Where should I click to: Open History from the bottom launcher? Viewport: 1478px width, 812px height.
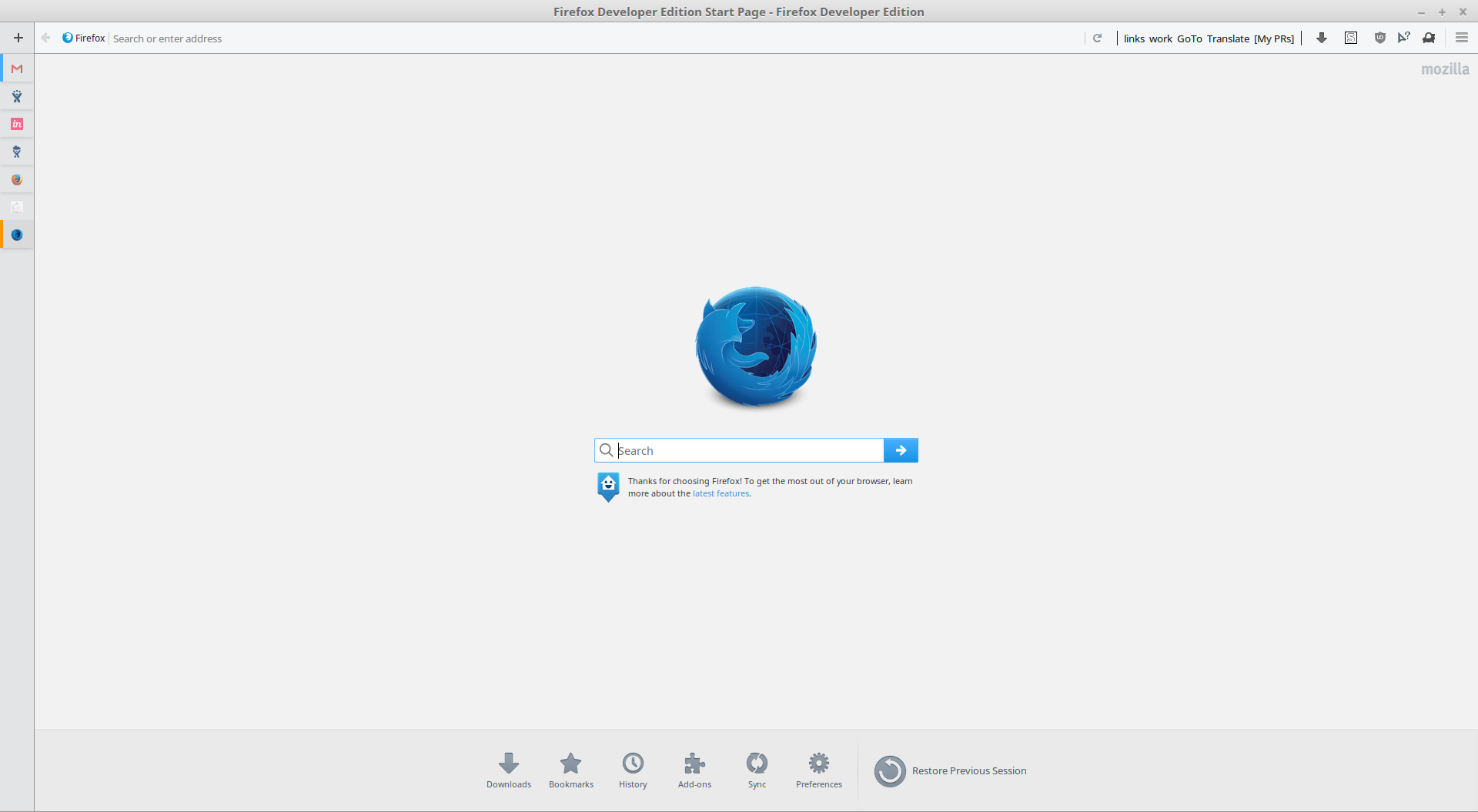pyautogui.click(x=633, y=770)
